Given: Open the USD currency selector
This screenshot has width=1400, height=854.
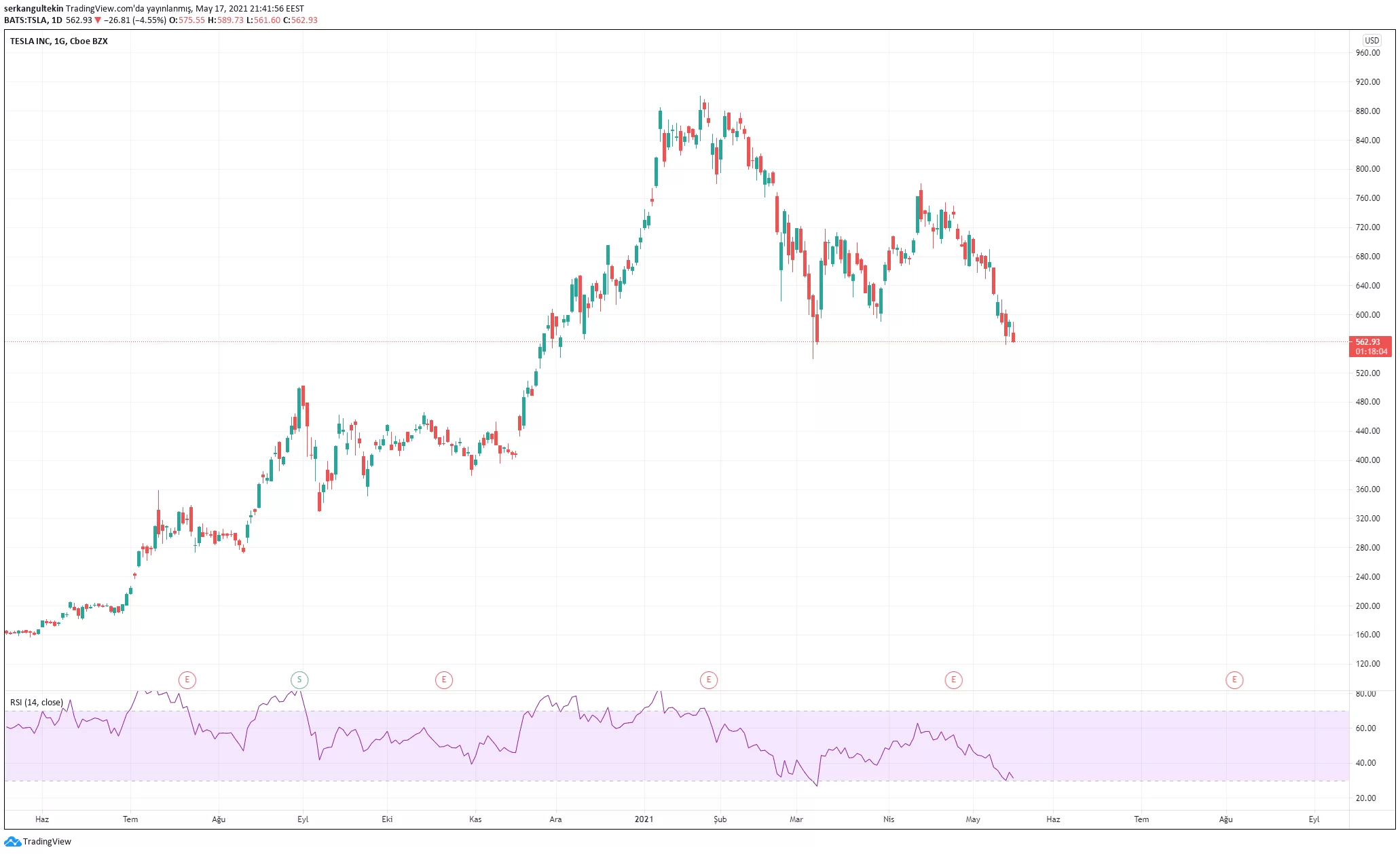Looking at the screenshot, I should pos(1372,41).
